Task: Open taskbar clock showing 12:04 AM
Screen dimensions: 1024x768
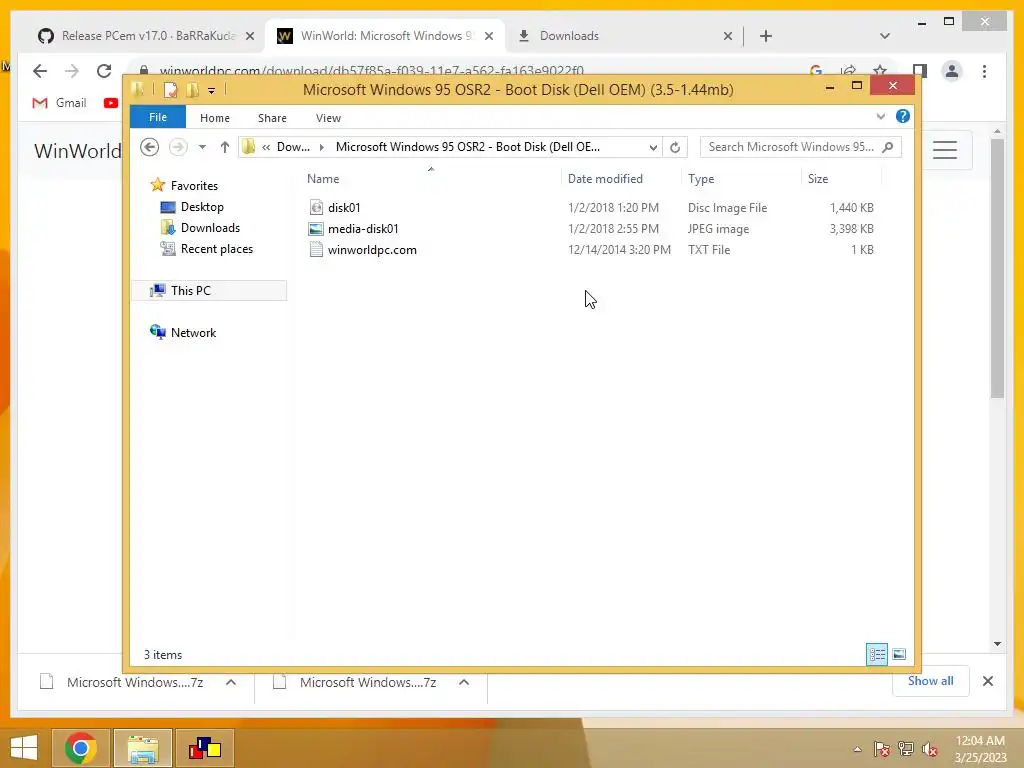Action: (x=980, y=749)
